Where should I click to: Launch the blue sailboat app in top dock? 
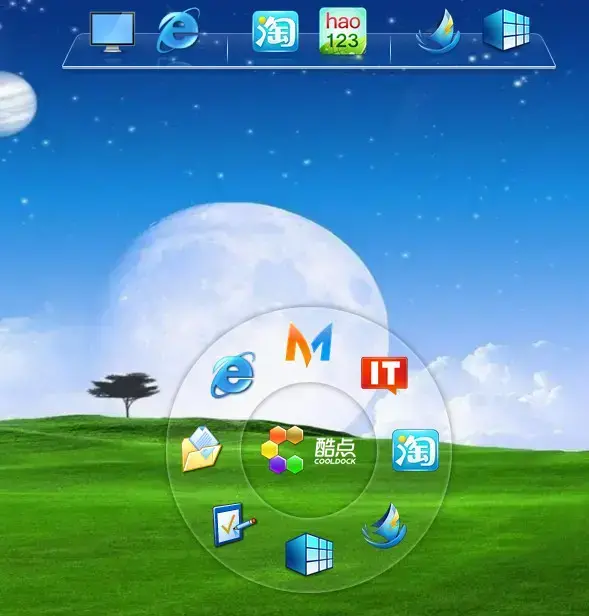click(439, 31)
